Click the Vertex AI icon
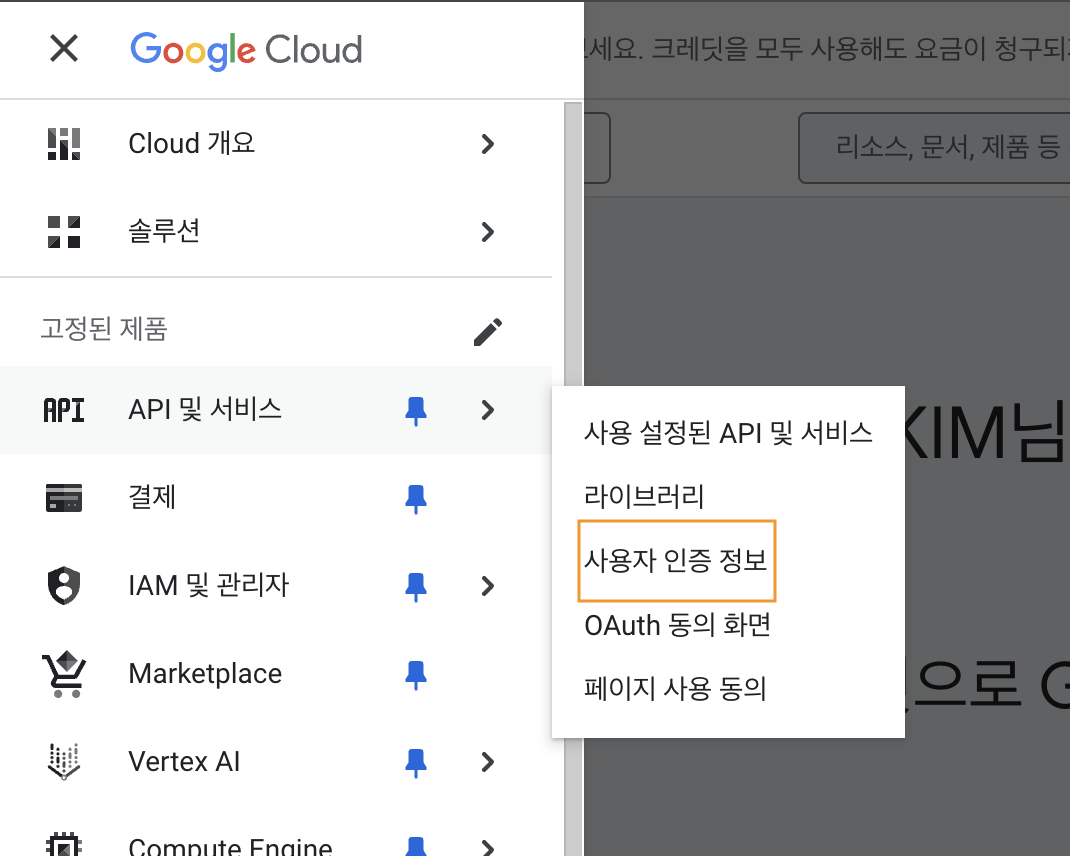This screenshot has height=856, width=1070. [64, 761]
